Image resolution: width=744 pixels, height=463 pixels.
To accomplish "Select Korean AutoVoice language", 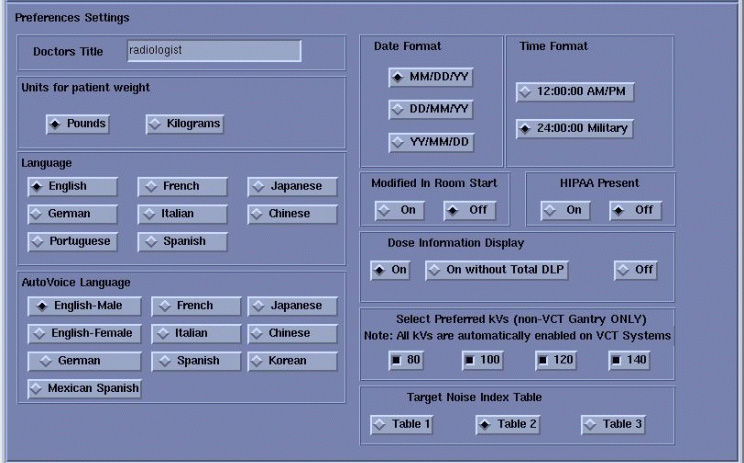I will pyautogui.click(x=292, y=360).
